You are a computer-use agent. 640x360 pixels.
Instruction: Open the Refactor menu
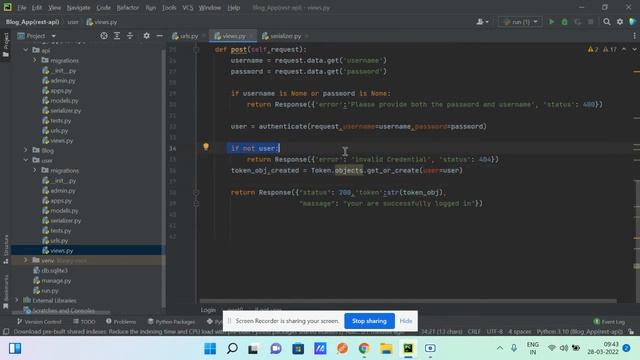(x=128, y=8)
